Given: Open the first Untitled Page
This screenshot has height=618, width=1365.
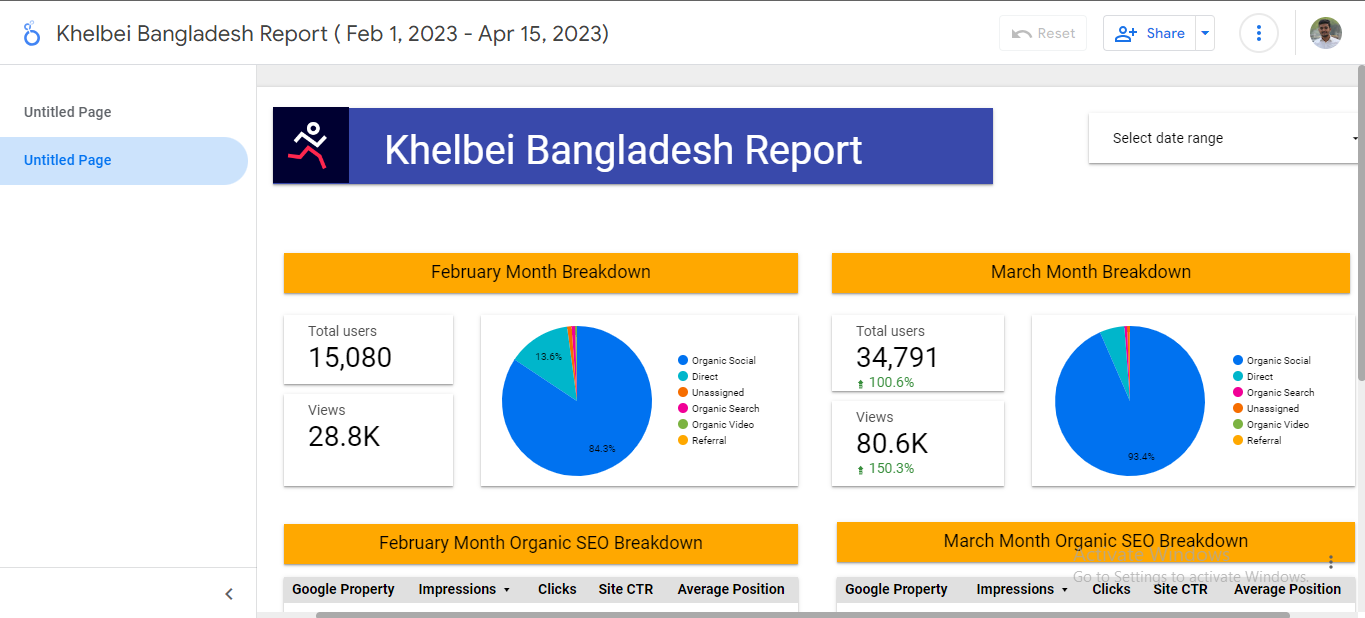Looking at the screenshot, I should tap(68, 112).
